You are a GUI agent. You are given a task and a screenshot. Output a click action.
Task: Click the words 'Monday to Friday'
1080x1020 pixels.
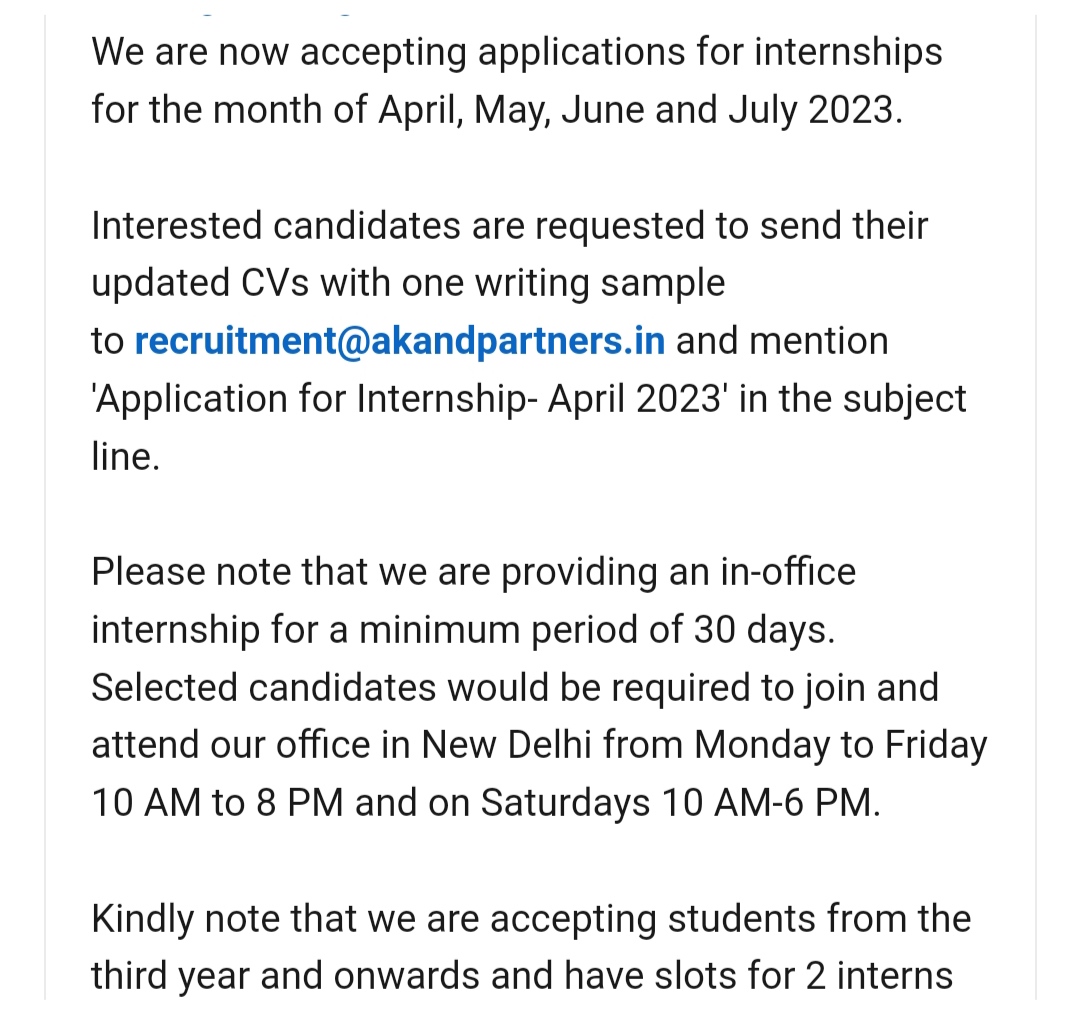840,746
